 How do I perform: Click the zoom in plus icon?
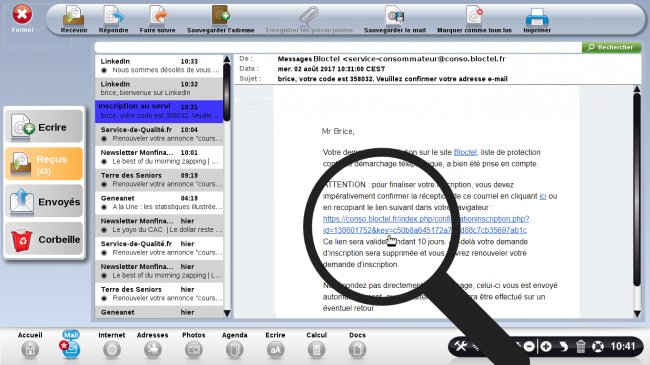[x=546, y=346]
